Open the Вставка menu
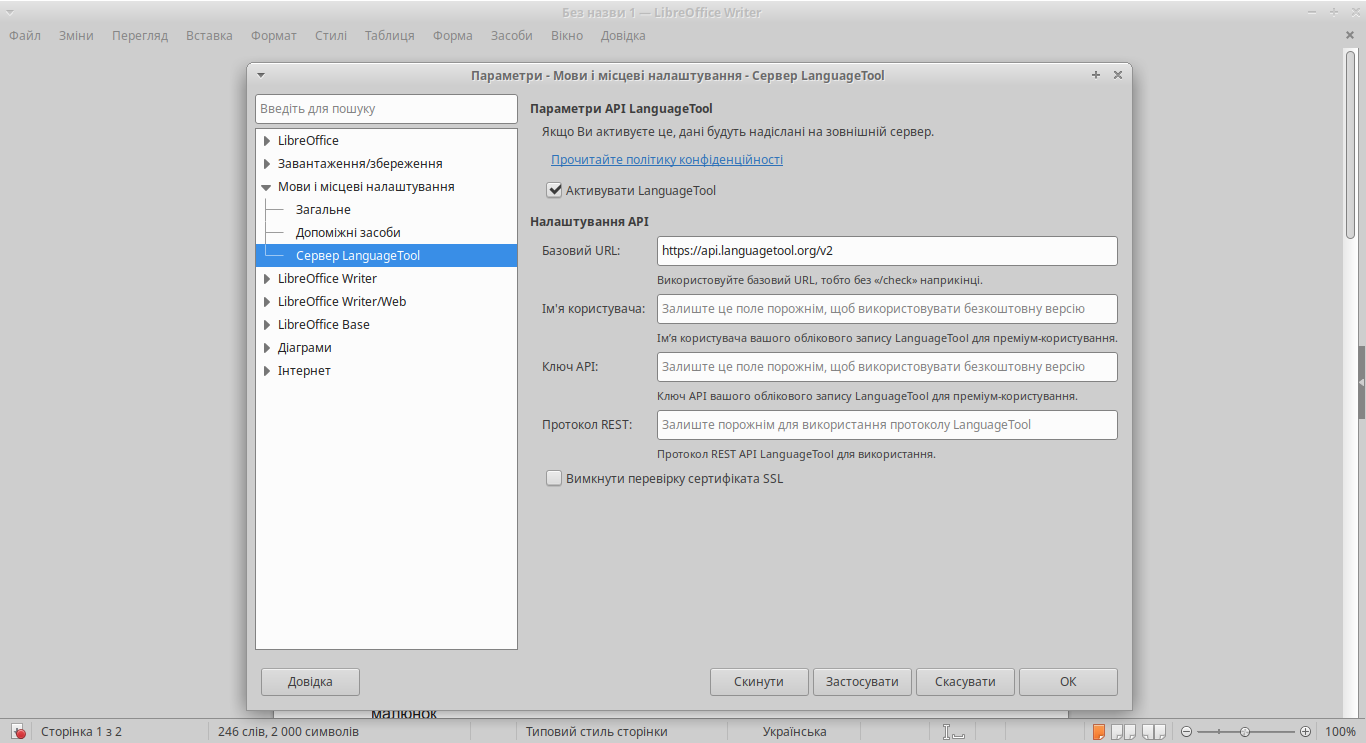Viewport: 1366px width, 743px height. pos(209,36)
